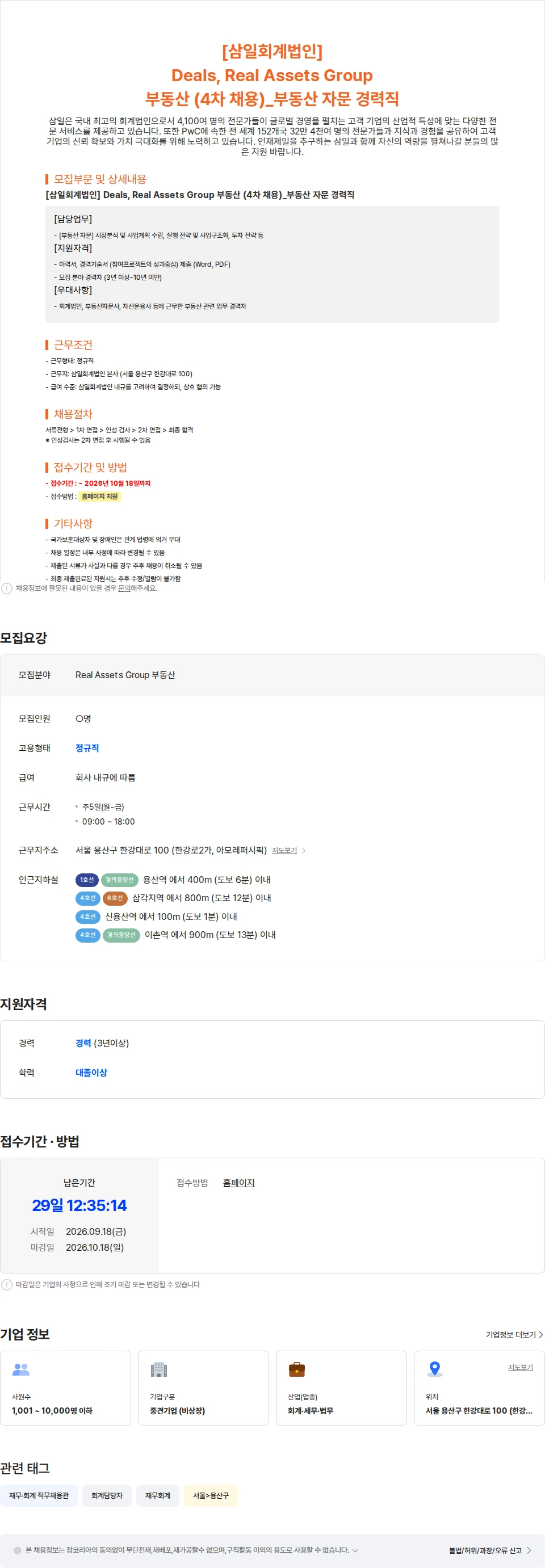Screen dimensions: 545x1568
Task: Select the 재무회계 tag
Action: click(x=158, y=1495)
